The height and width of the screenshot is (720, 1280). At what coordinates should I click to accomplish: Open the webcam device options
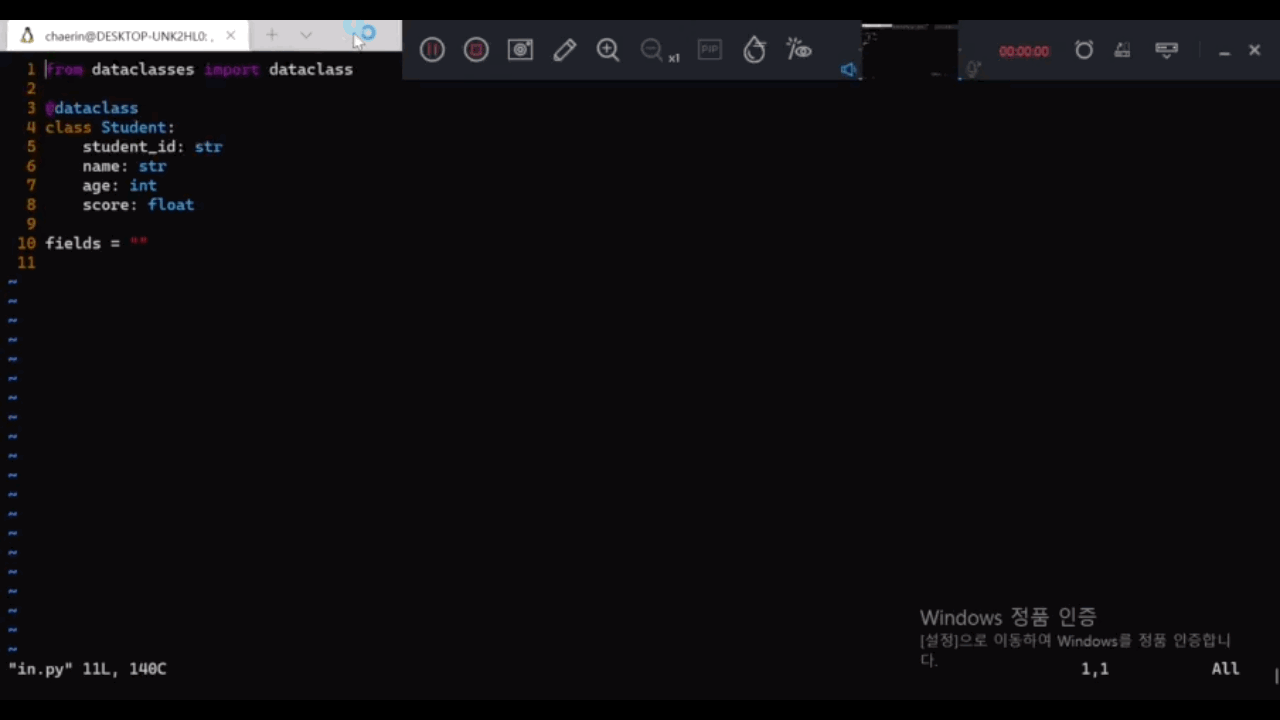click(x=1122, y=50)
